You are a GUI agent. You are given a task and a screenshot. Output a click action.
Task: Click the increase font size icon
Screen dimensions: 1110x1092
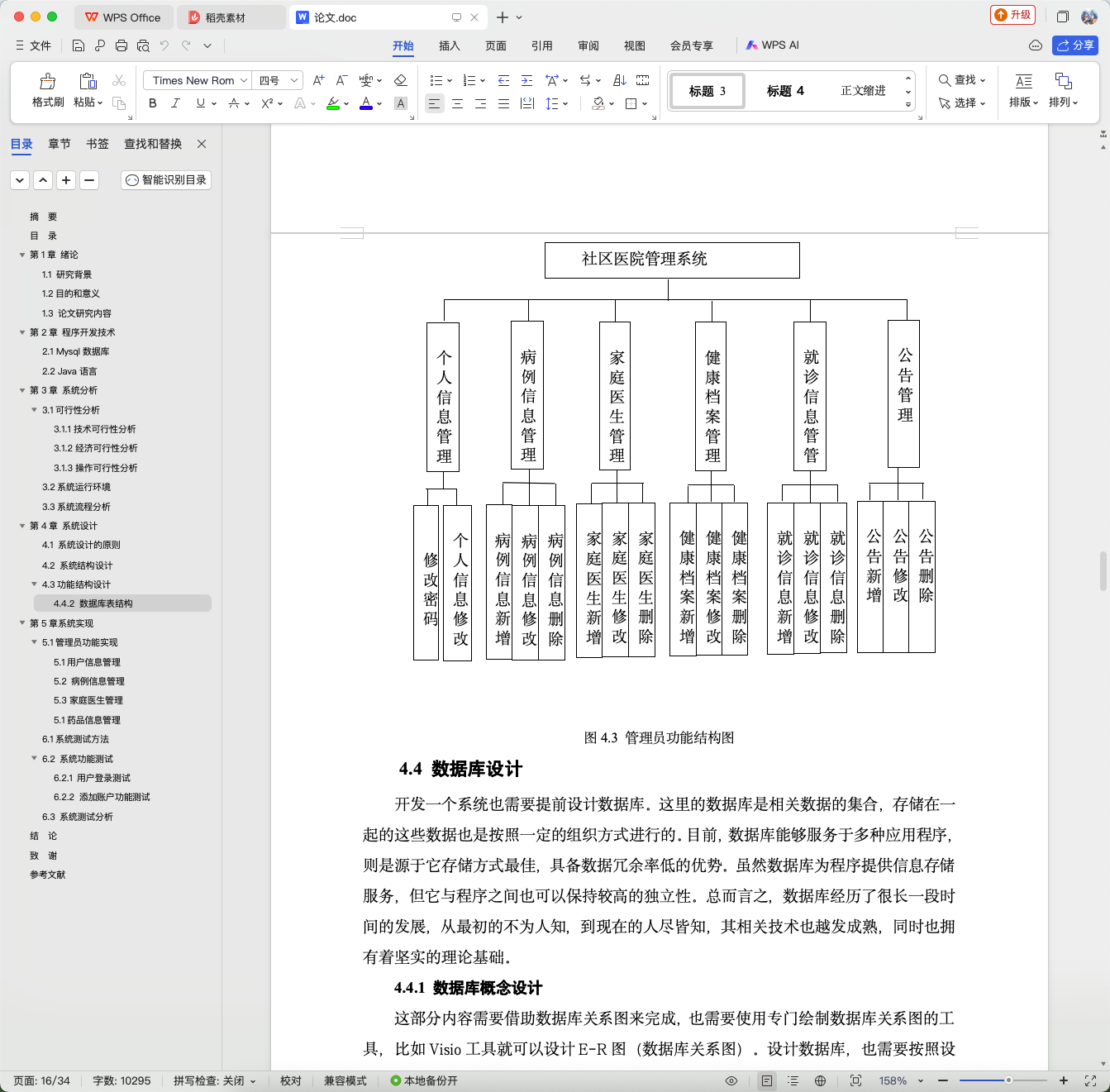click(x=318, y=80)
